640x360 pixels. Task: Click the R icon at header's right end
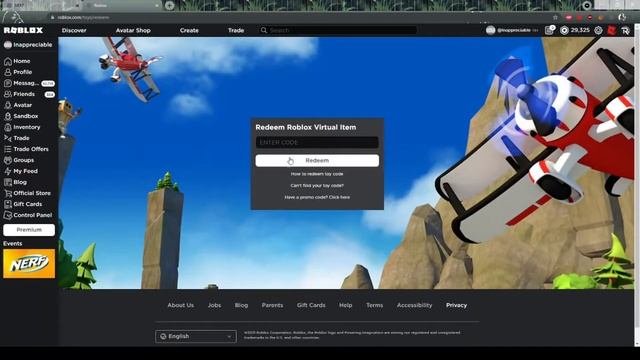(x=625, y=31)
